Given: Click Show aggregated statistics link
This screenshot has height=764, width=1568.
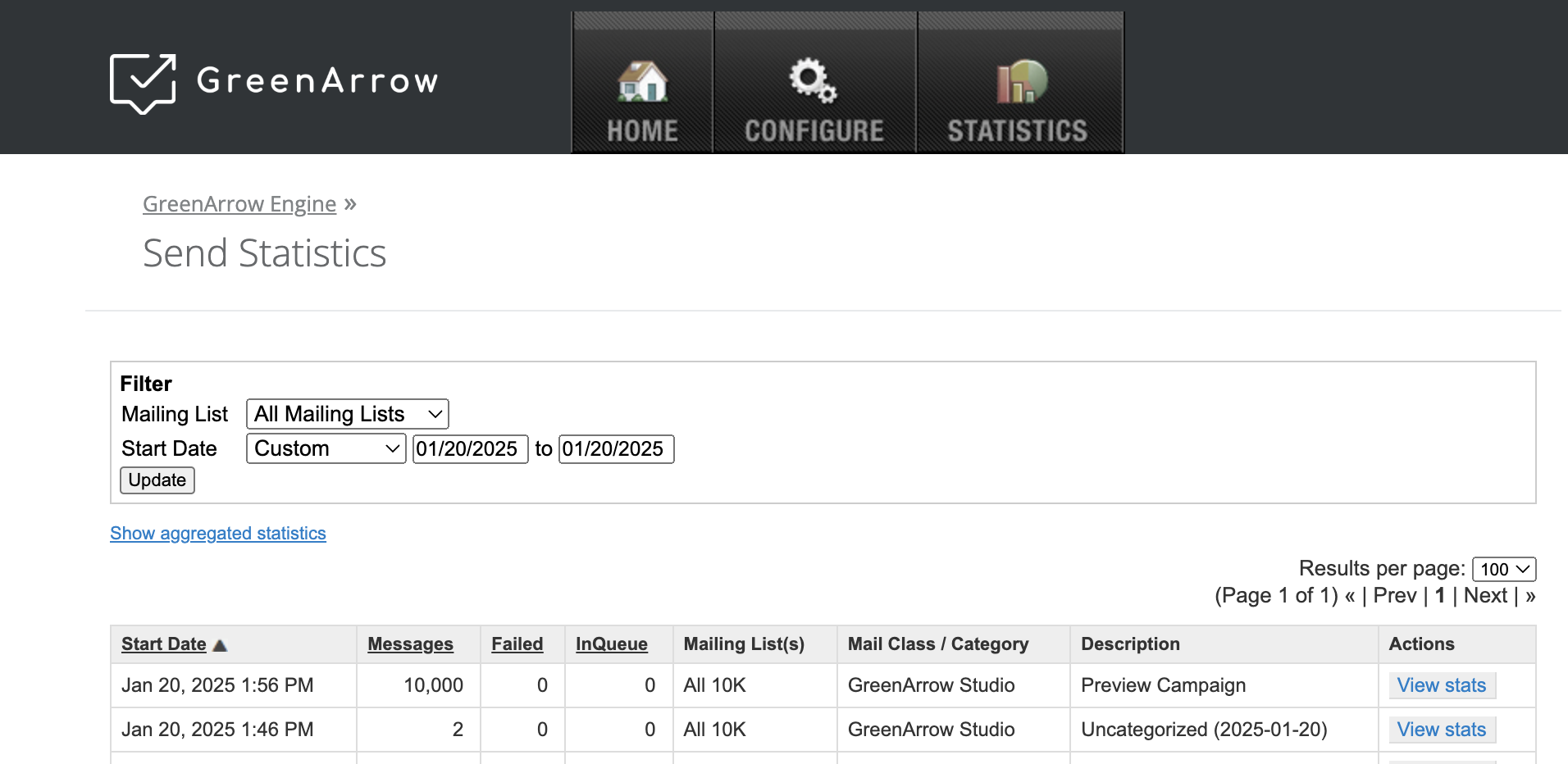Looking at the screenshot, I should pyautogui.click(x=218, y=534).
